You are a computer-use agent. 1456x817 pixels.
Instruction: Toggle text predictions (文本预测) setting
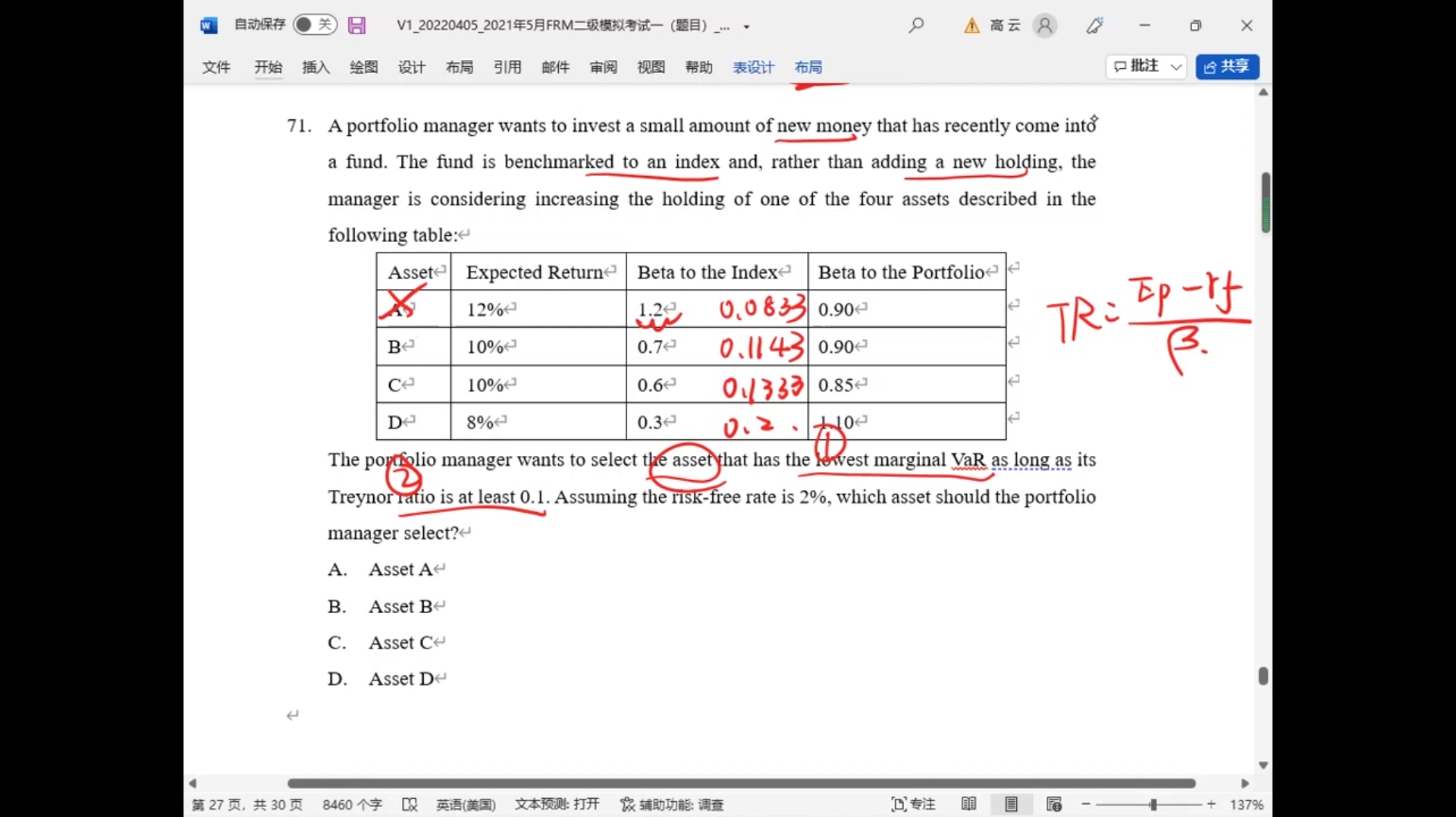coord(557,804)
